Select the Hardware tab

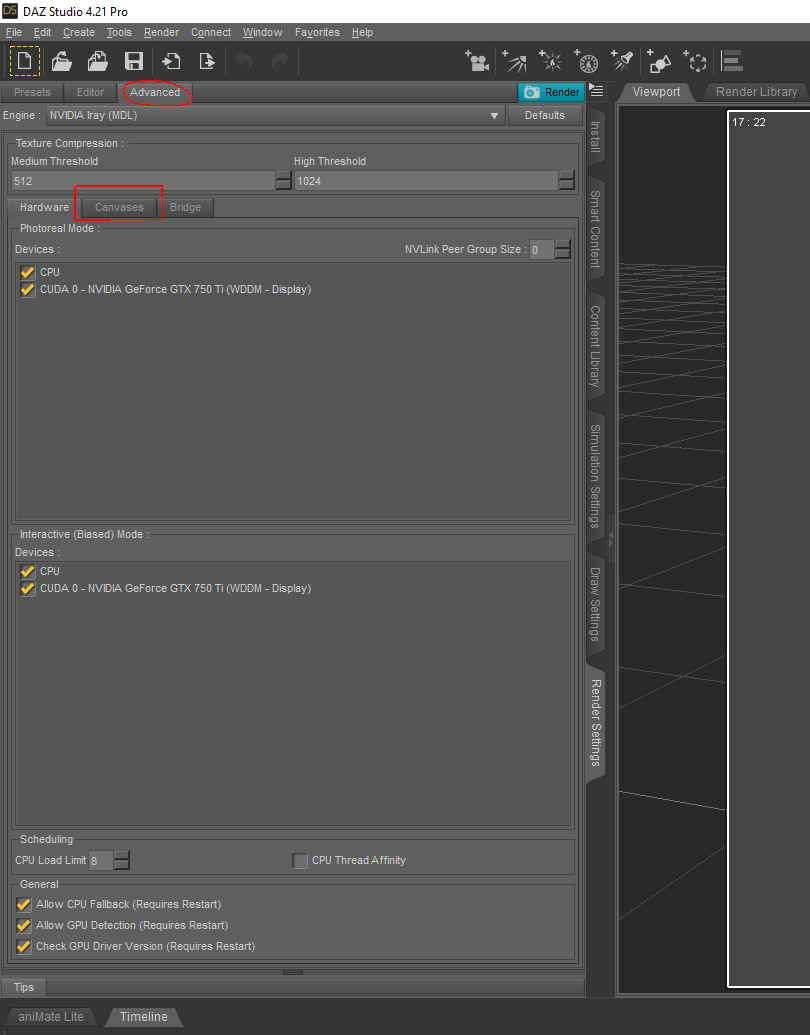[x=44, y=207]
